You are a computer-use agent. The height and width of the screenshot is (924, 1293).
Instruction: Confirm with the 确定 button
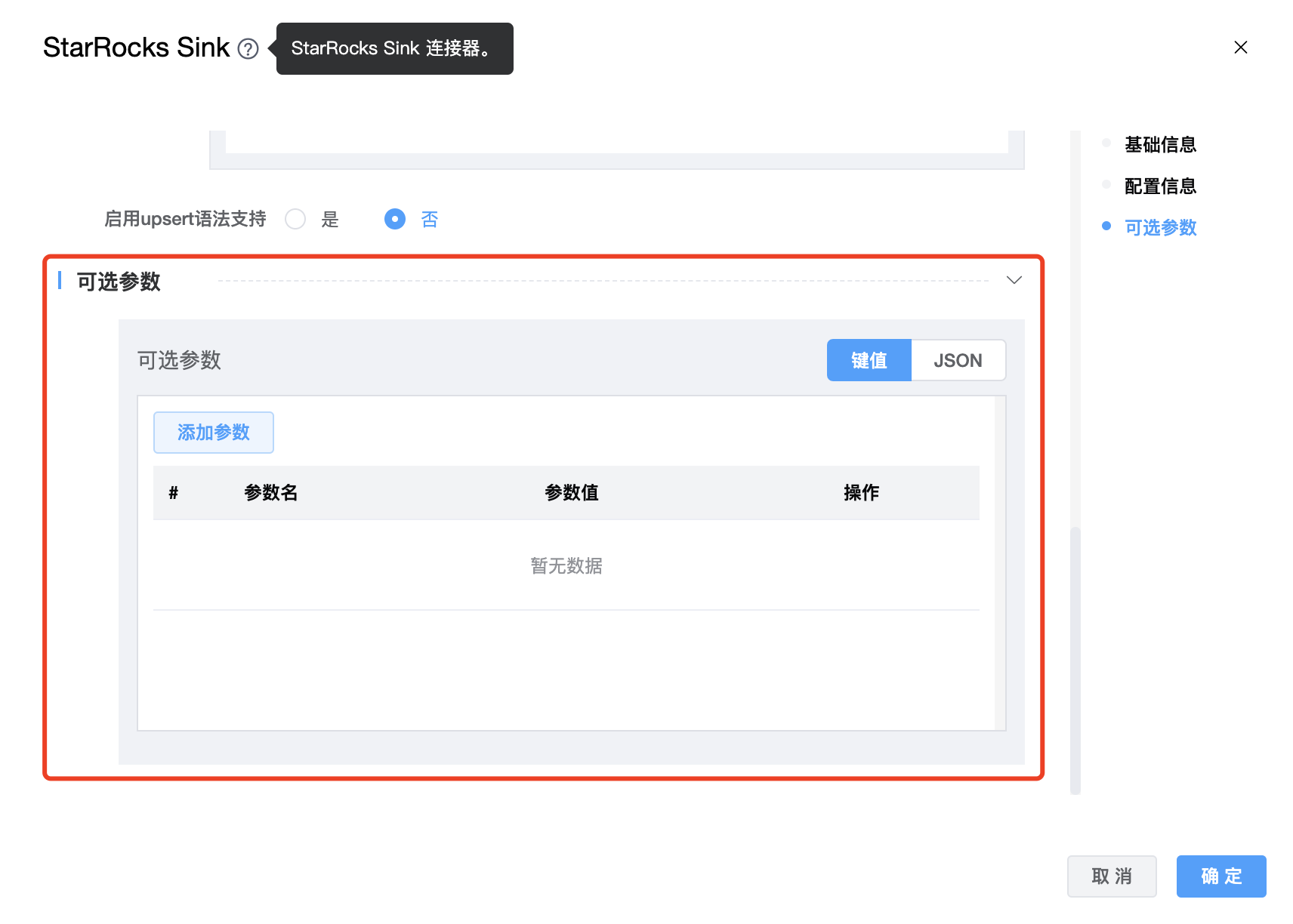1220,876
